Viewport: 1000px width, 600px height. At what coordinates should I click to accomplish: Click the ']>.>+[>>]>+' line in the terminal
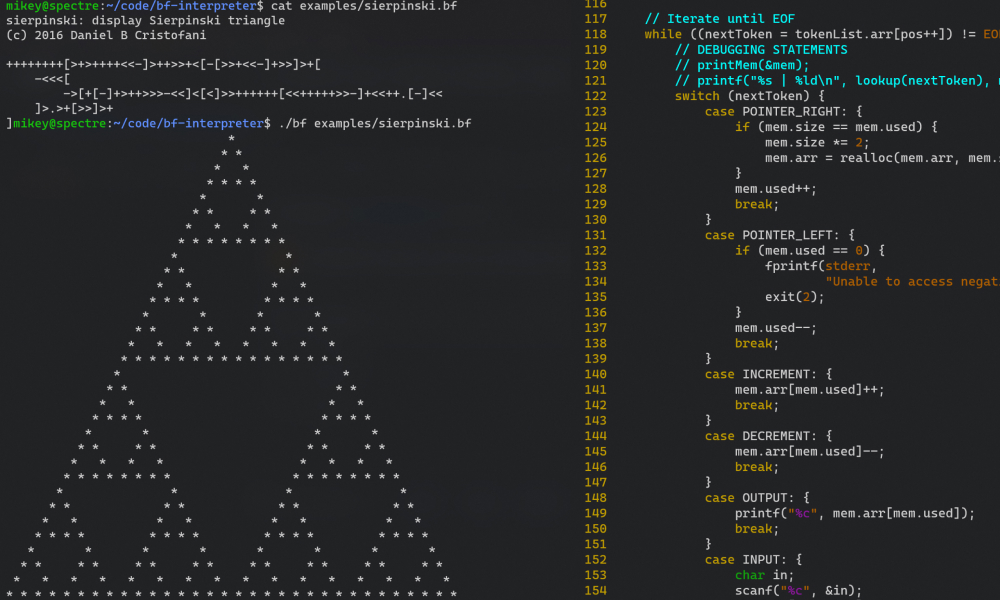(74, 108)
